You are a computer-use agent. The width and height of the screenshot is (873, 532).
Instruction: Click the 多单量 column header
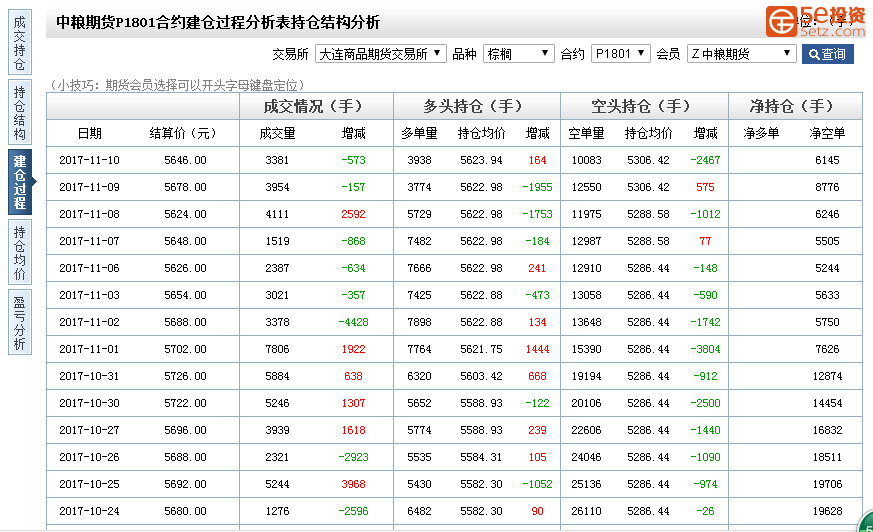419,134
